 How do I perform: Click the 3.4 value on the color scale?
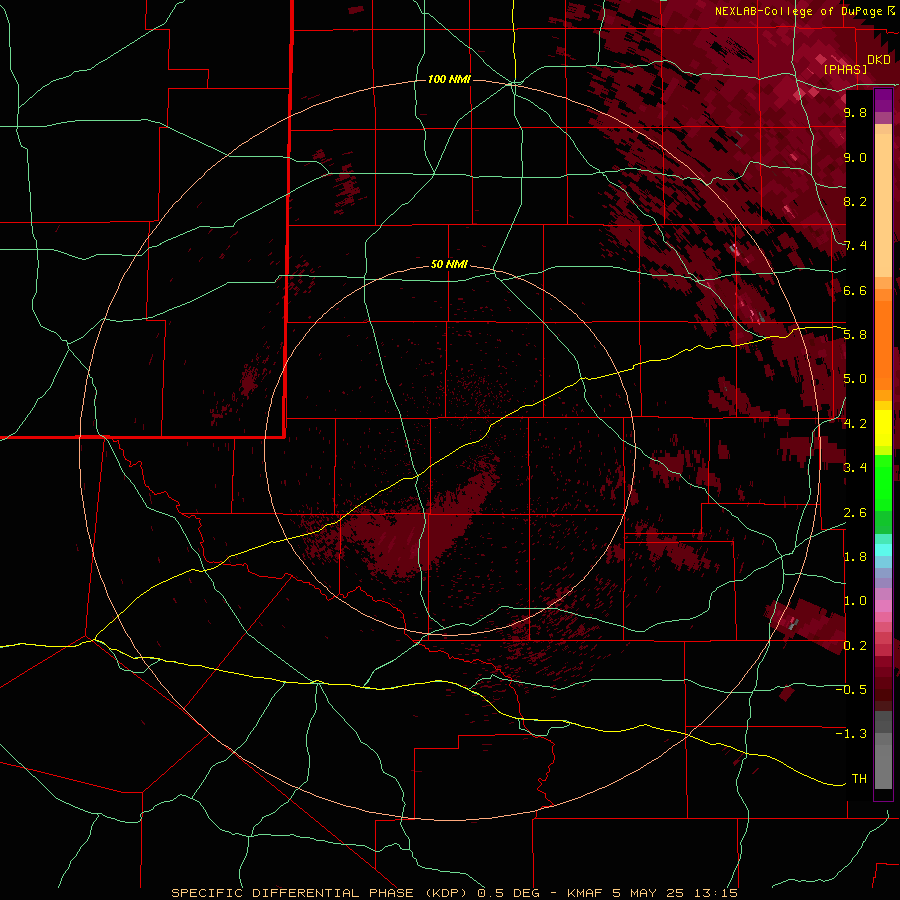tap(855, 468)
